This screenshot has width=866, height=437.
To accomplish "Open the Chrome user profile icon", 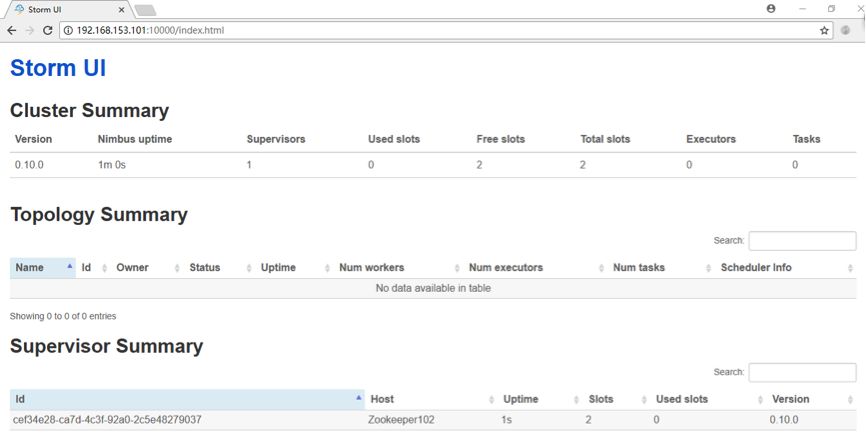I will 771,8.
